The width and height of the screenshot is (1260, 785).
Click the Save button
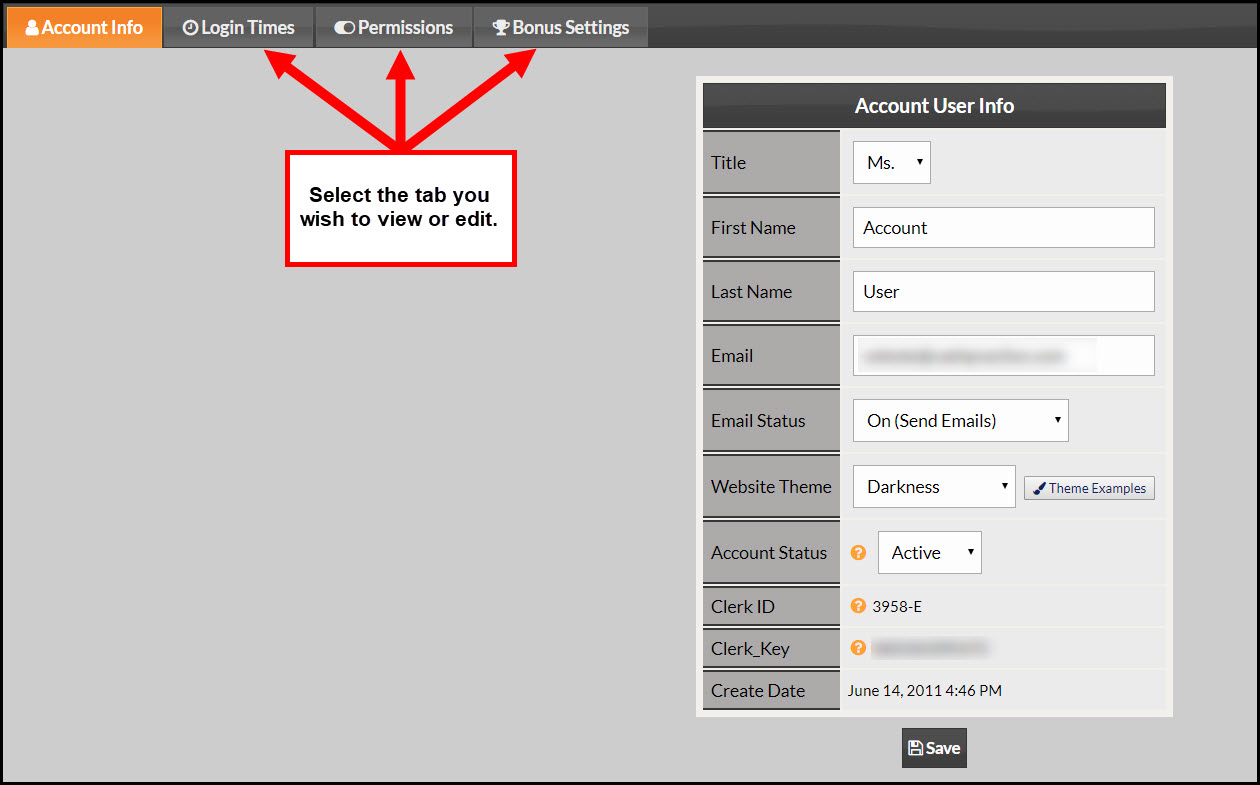[x=934, y=747]
